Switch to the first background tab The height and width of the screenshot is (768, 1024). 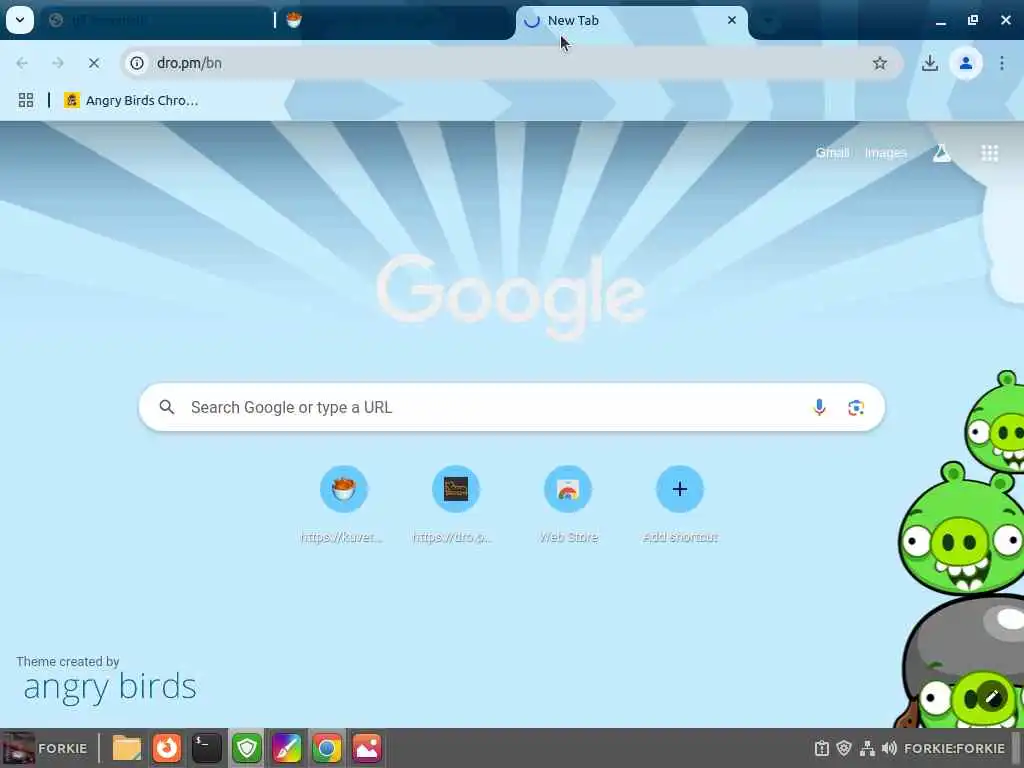[157, 20]
